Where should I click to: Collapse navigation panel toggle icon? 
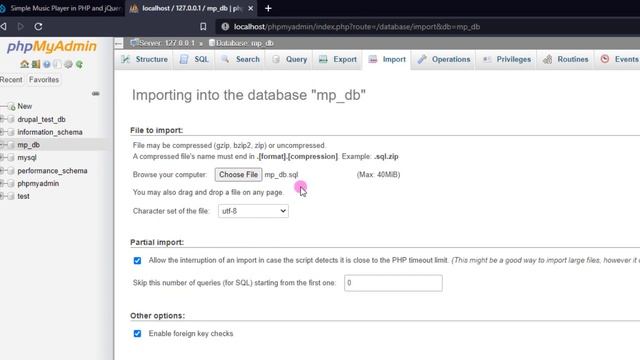click(x=118, y=43)
